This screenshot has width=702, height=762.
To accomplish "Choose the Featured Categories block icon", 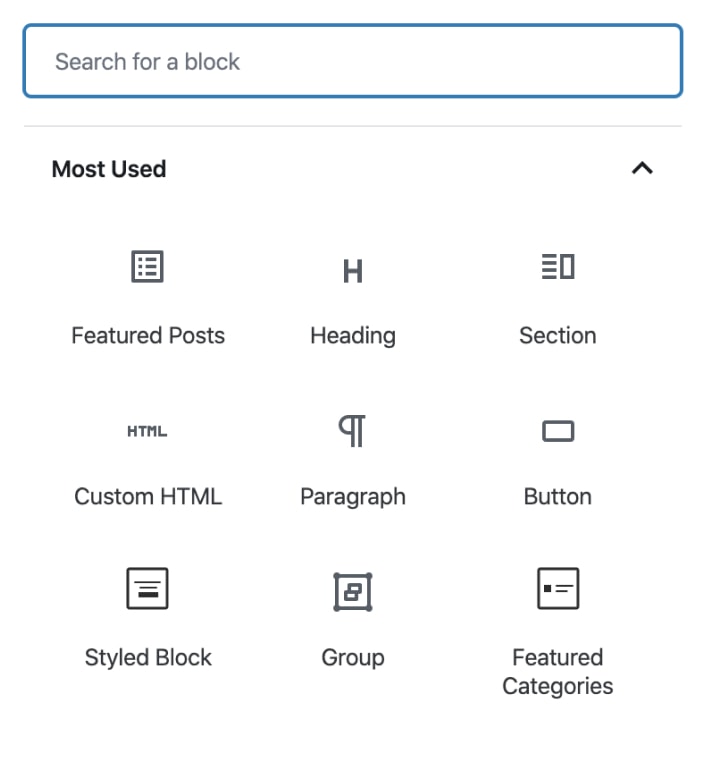I will coord(558,589).
